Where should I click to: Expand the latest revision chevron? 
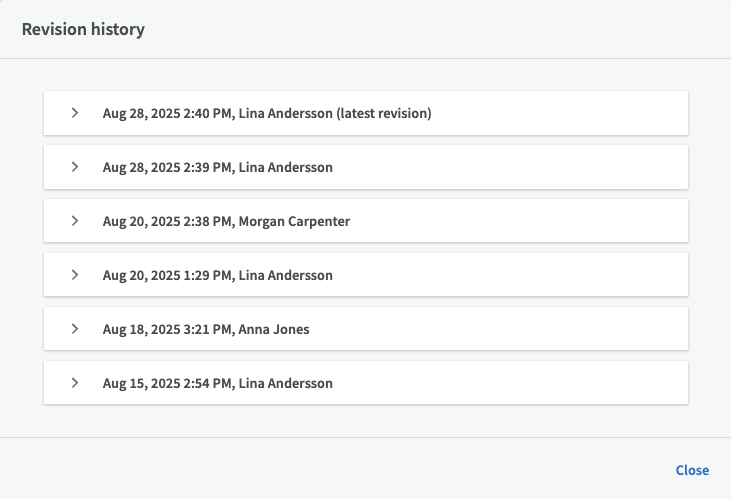pos(75,113)
